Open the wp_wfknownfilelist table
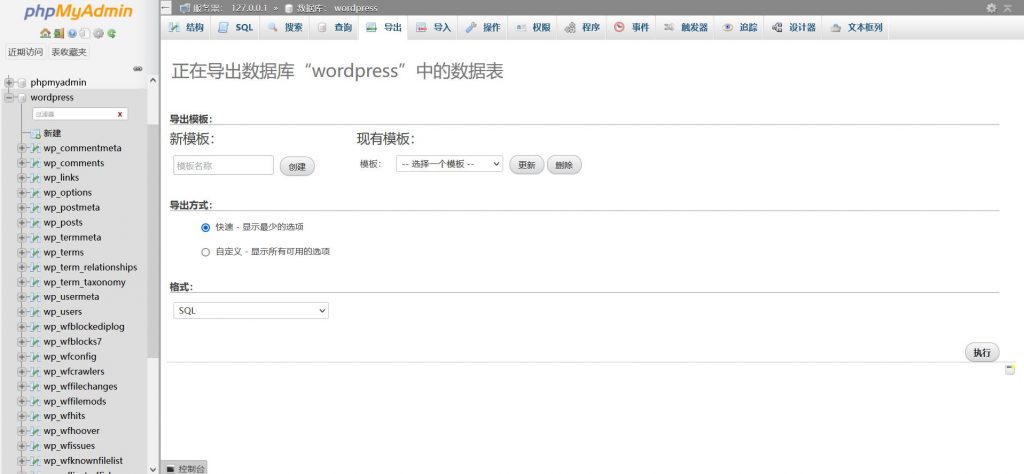Viewport: 1024px width, 474px height. tap(83, 460)
